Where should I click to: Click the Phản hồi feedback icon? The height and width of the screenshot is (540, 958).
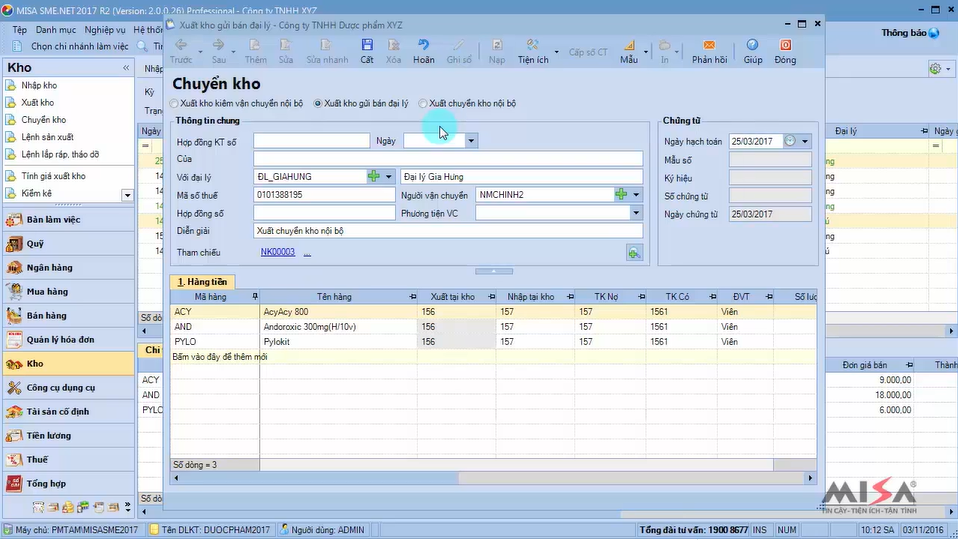click(709, 45)
